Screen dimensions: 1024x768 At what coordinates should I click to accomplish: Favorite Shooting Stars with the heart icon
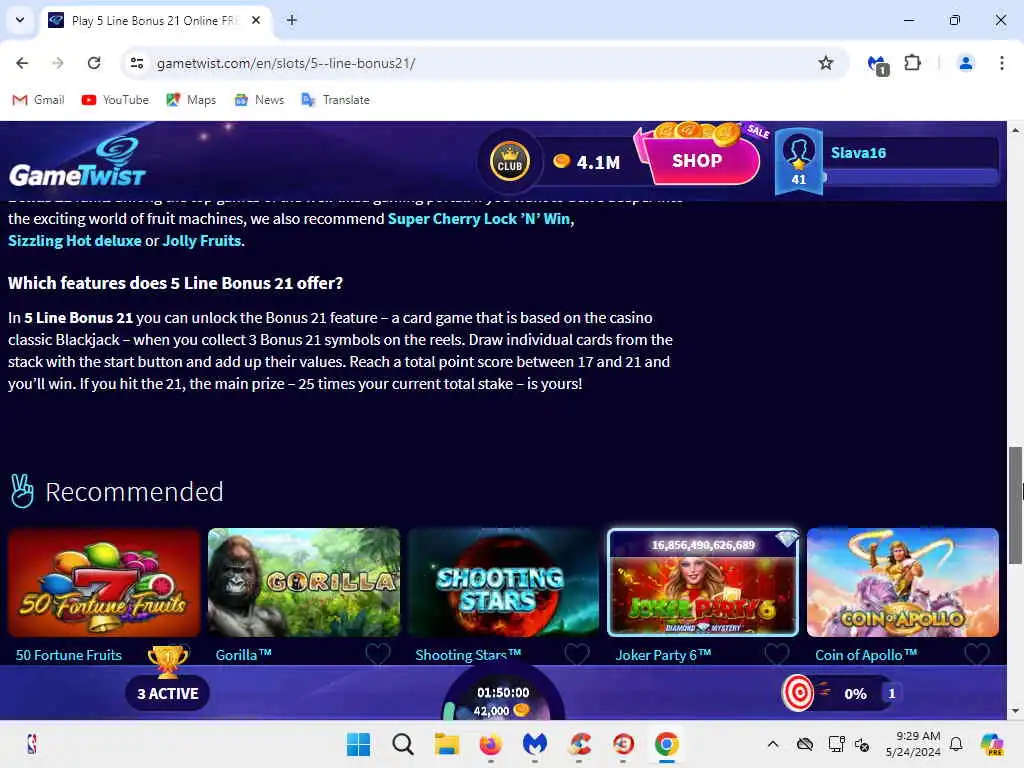[x=577, y=654]
